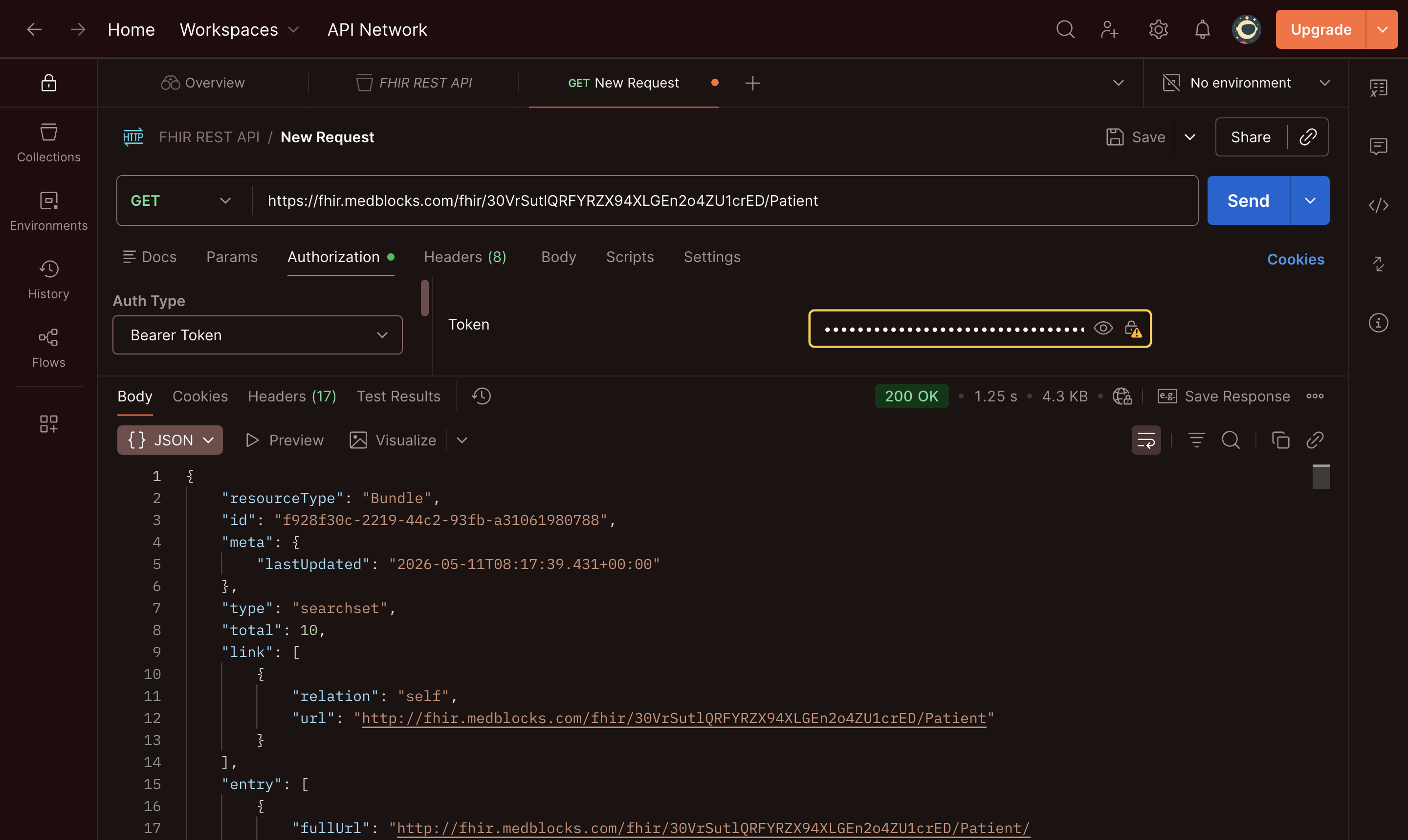Click the Preview button
The height and width of the screenshot is (840, 1408).
[x=285, y=440]
